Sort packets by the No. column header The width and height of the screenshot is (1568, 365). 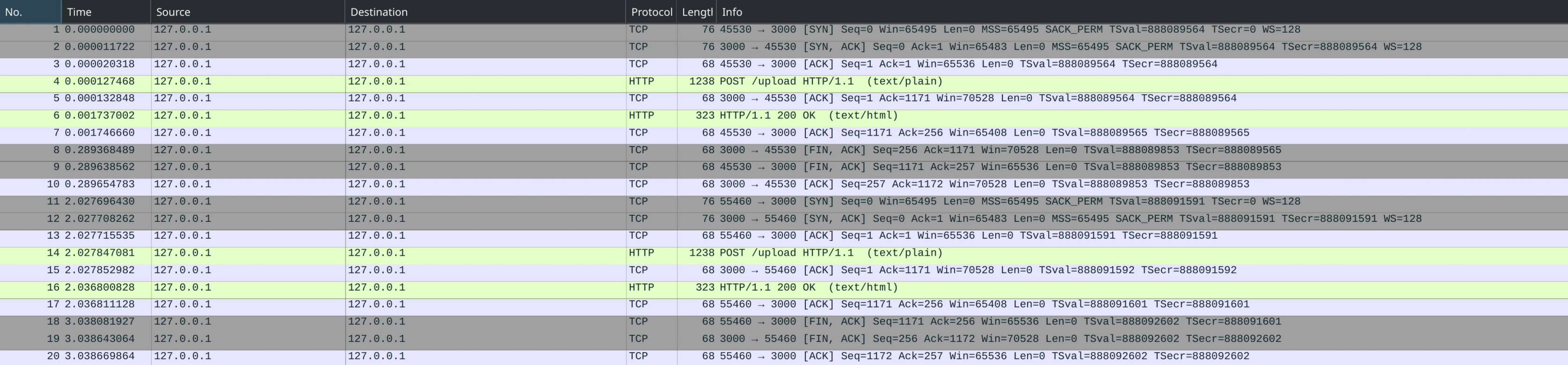[x=30, y=12]
